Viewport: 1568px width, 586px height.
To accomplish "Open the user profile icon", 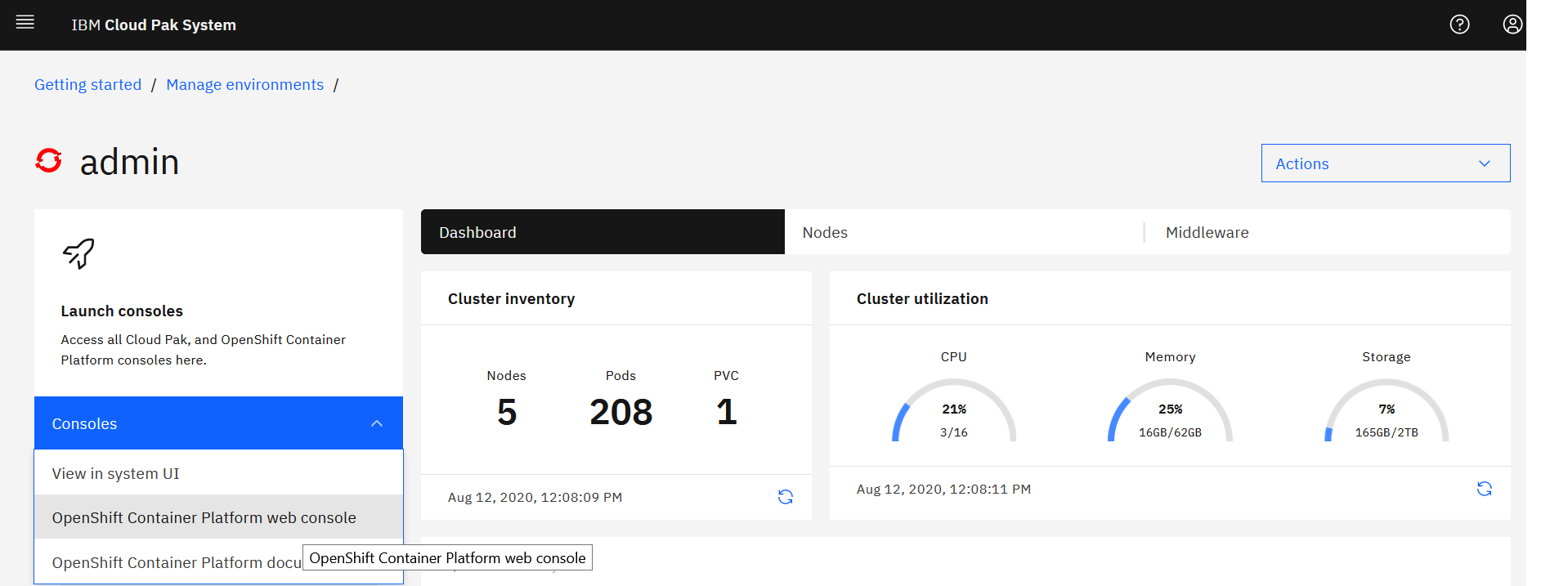I will click(x=1512, y=25).
